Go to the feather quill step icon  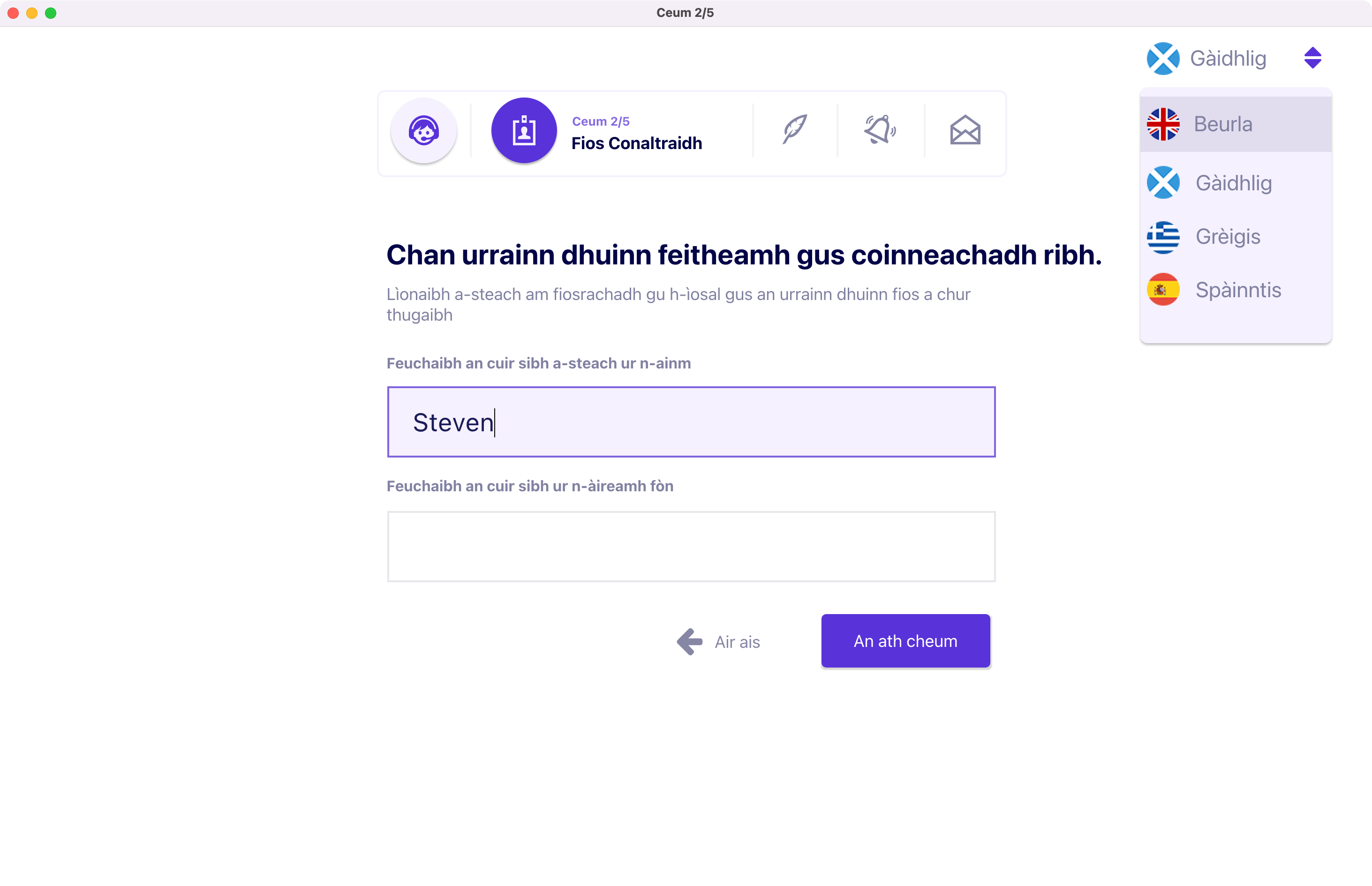pos(795,129)
